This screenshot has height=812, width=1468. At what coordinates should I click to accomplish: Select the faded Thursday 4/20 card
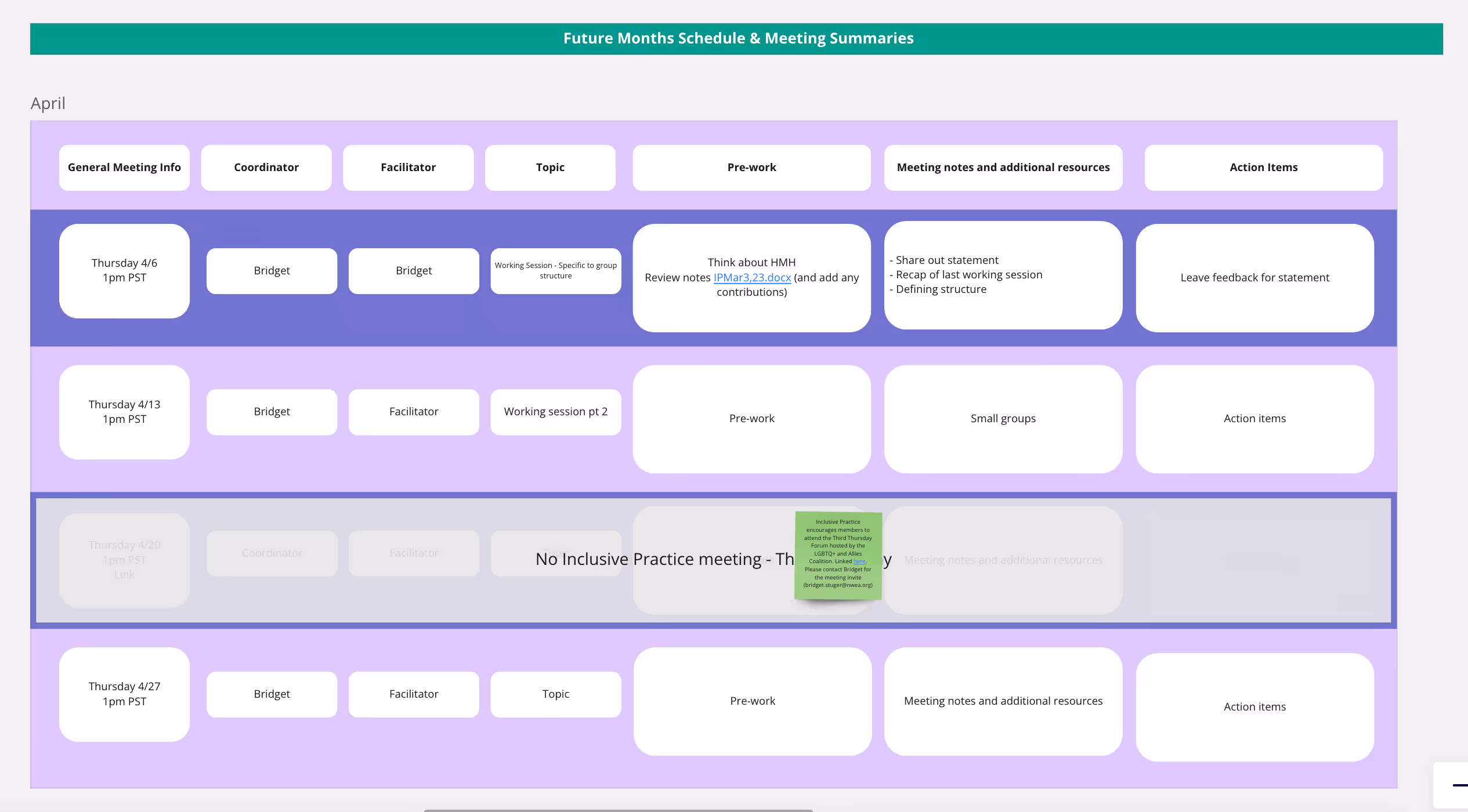[124, 560]
